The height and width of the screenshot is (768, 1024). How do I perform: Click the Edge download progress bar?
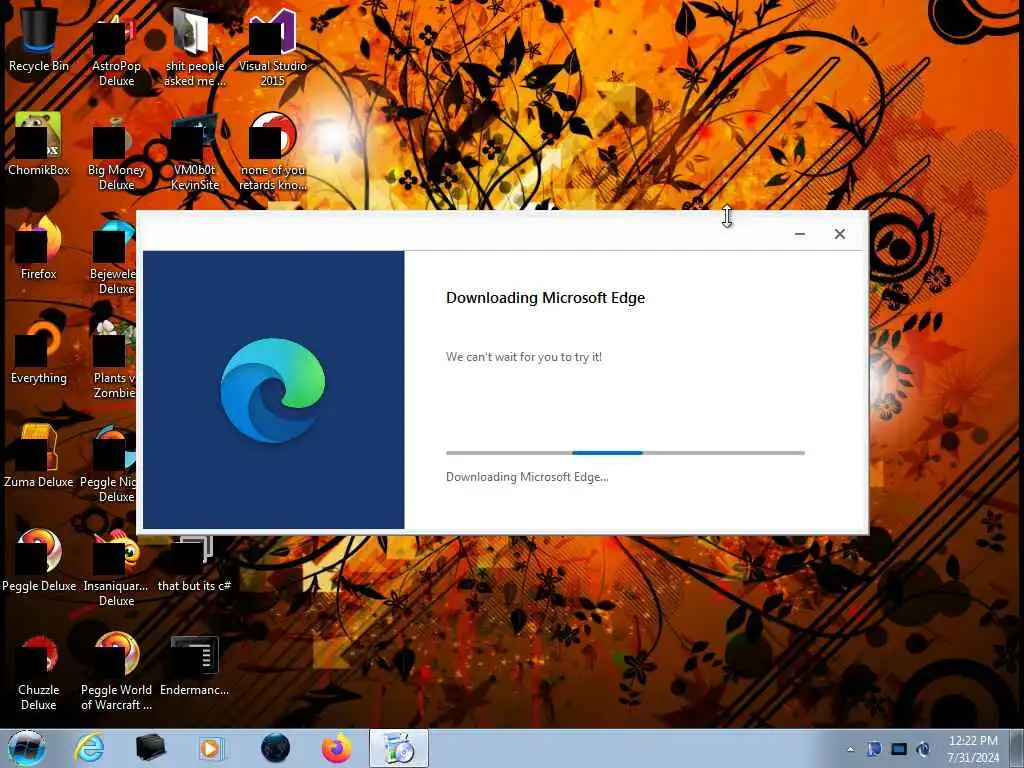(x=625, y=453)
